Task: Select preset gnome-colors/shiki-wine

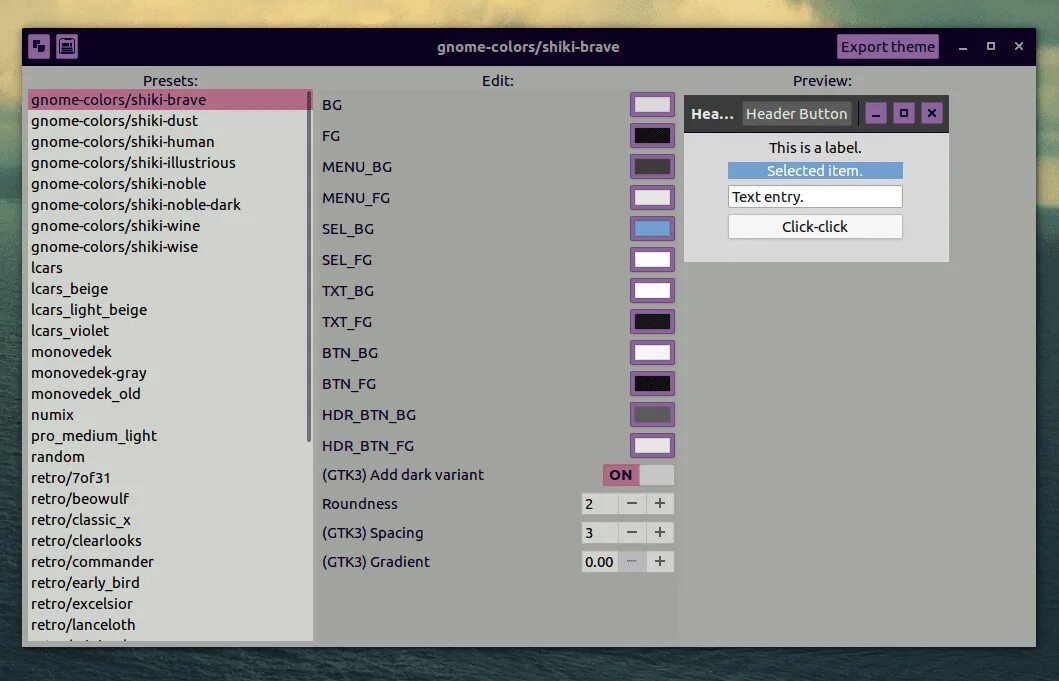Action: (168, 226)
